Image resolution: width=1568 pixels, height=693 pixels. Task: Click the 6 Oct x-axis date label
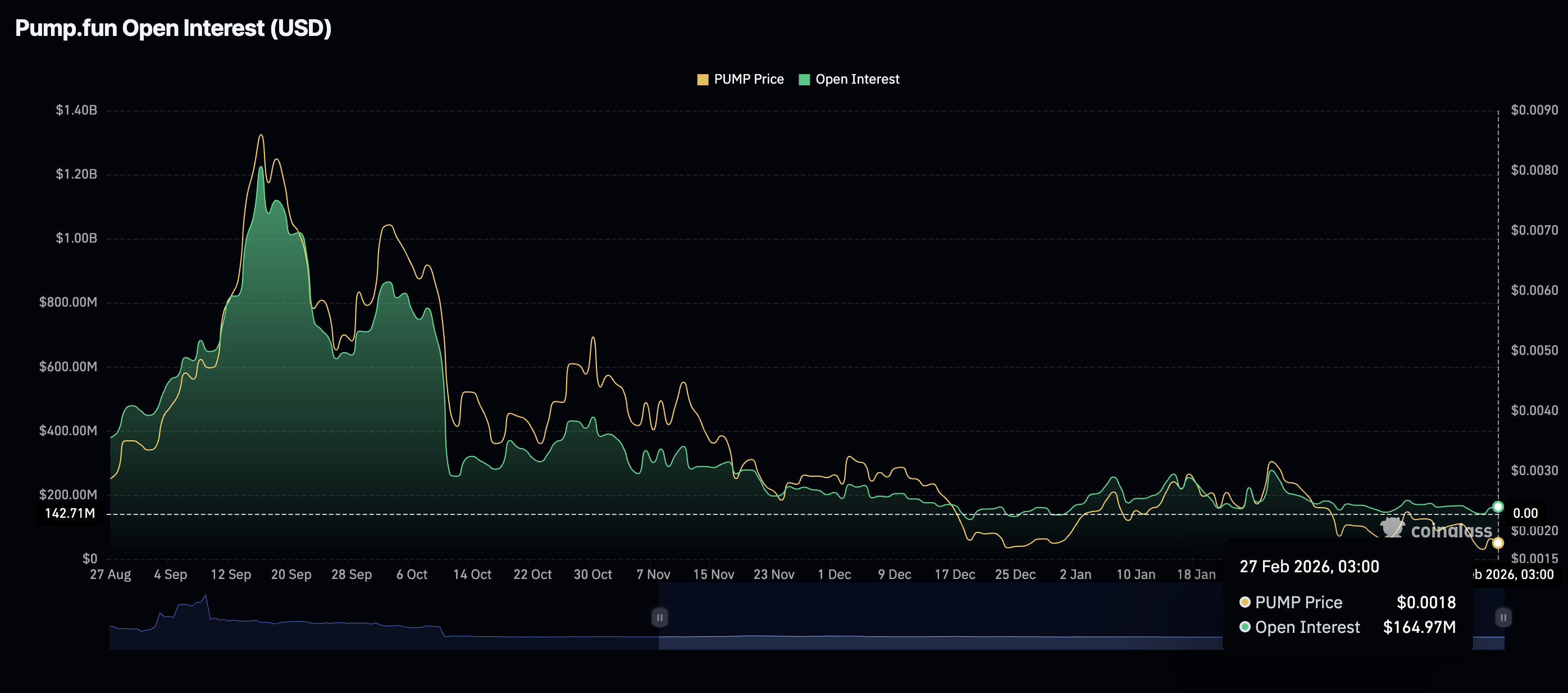pyautogui.click(x=412, y=575)
